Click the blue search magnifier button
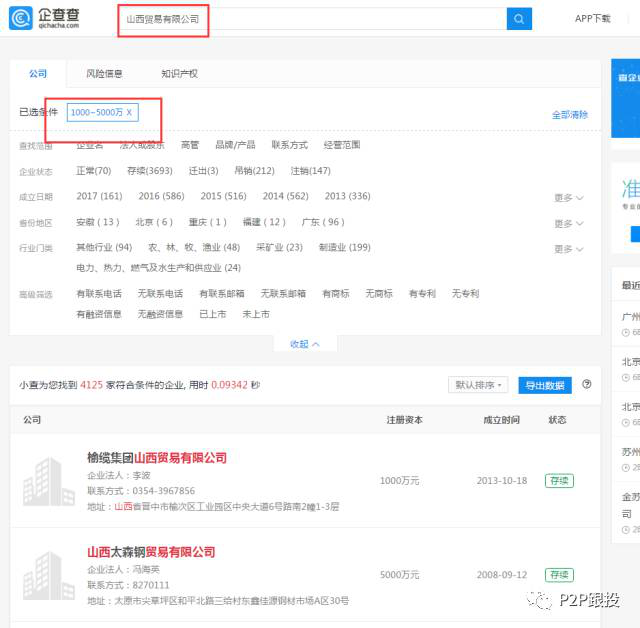 519,19
